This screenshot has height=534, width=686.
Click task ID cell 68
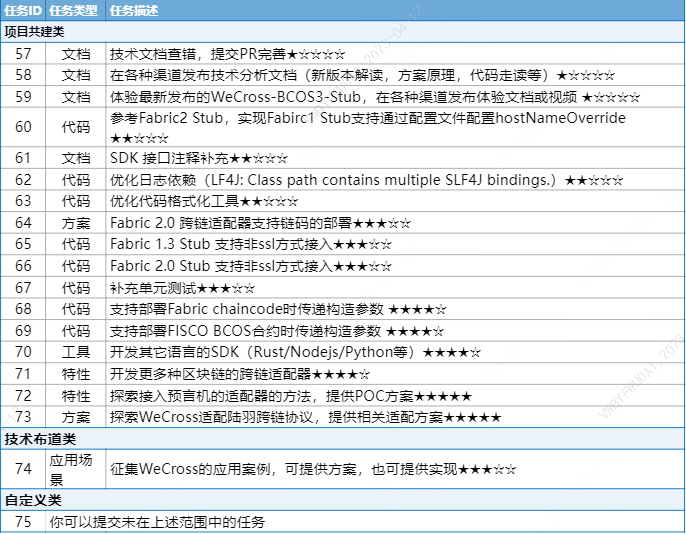[x=23, y=309]
